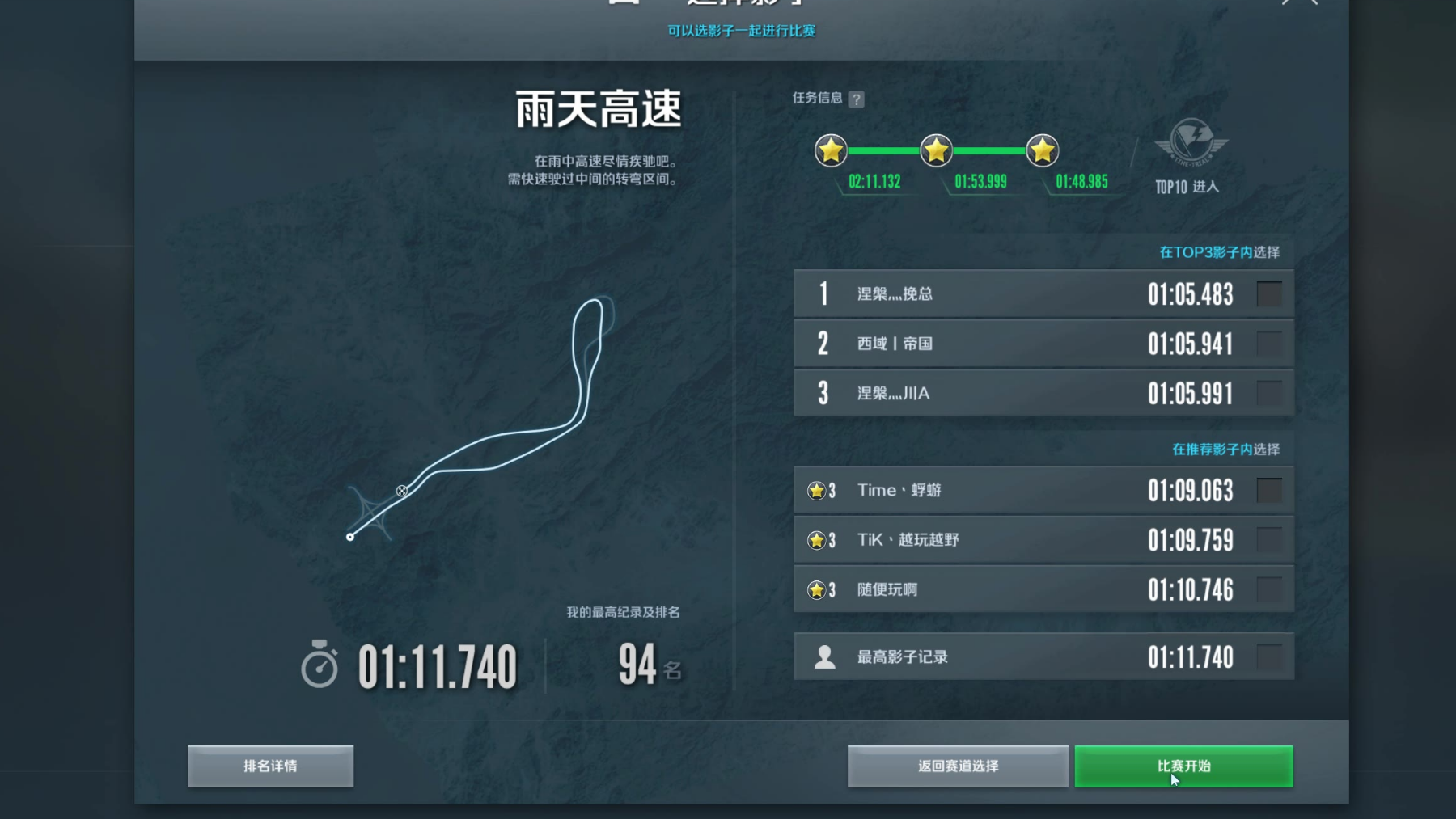Click the 返回赛道选择 button

point(958,766)
